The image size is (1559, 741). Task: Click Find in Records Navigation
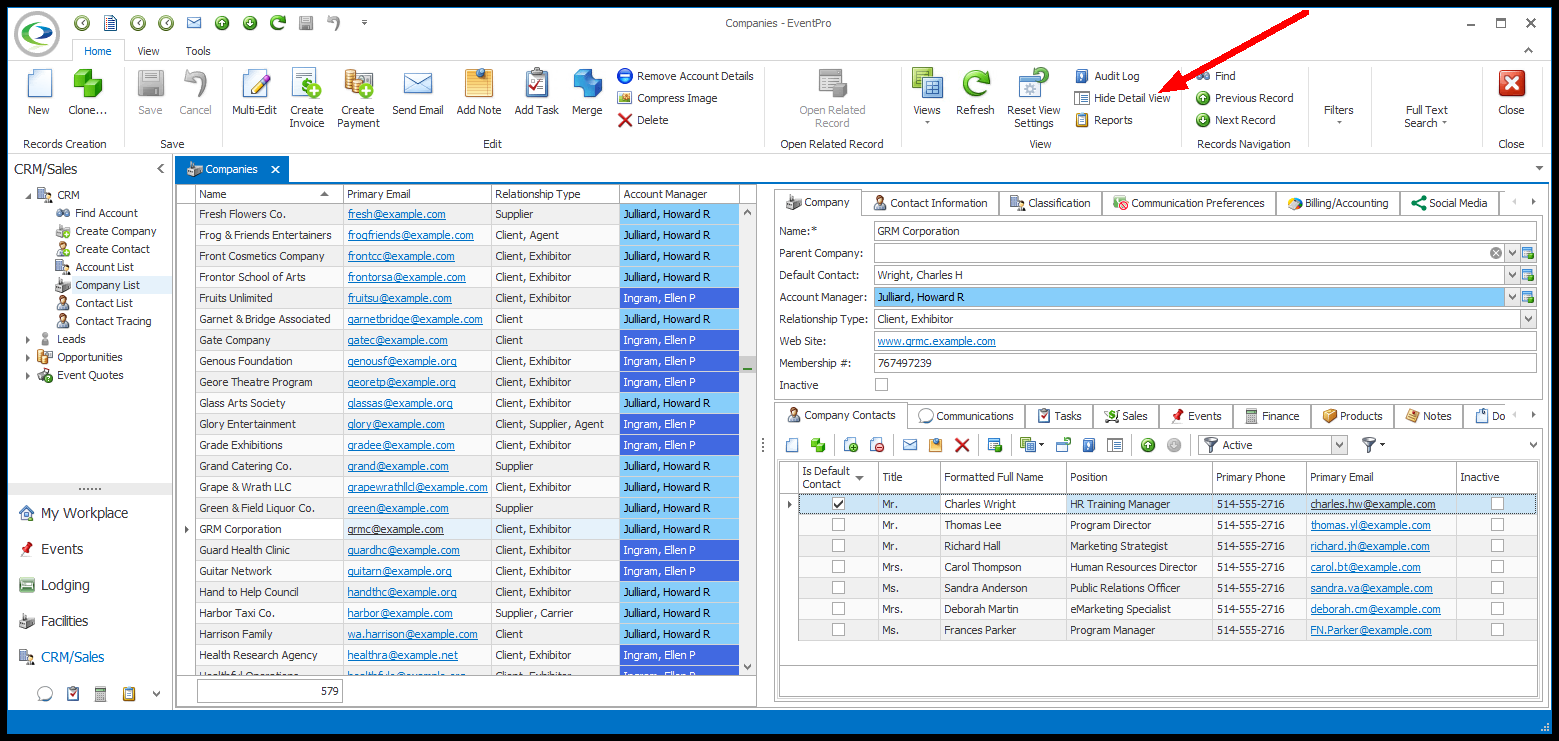[x=1216, y=76]
